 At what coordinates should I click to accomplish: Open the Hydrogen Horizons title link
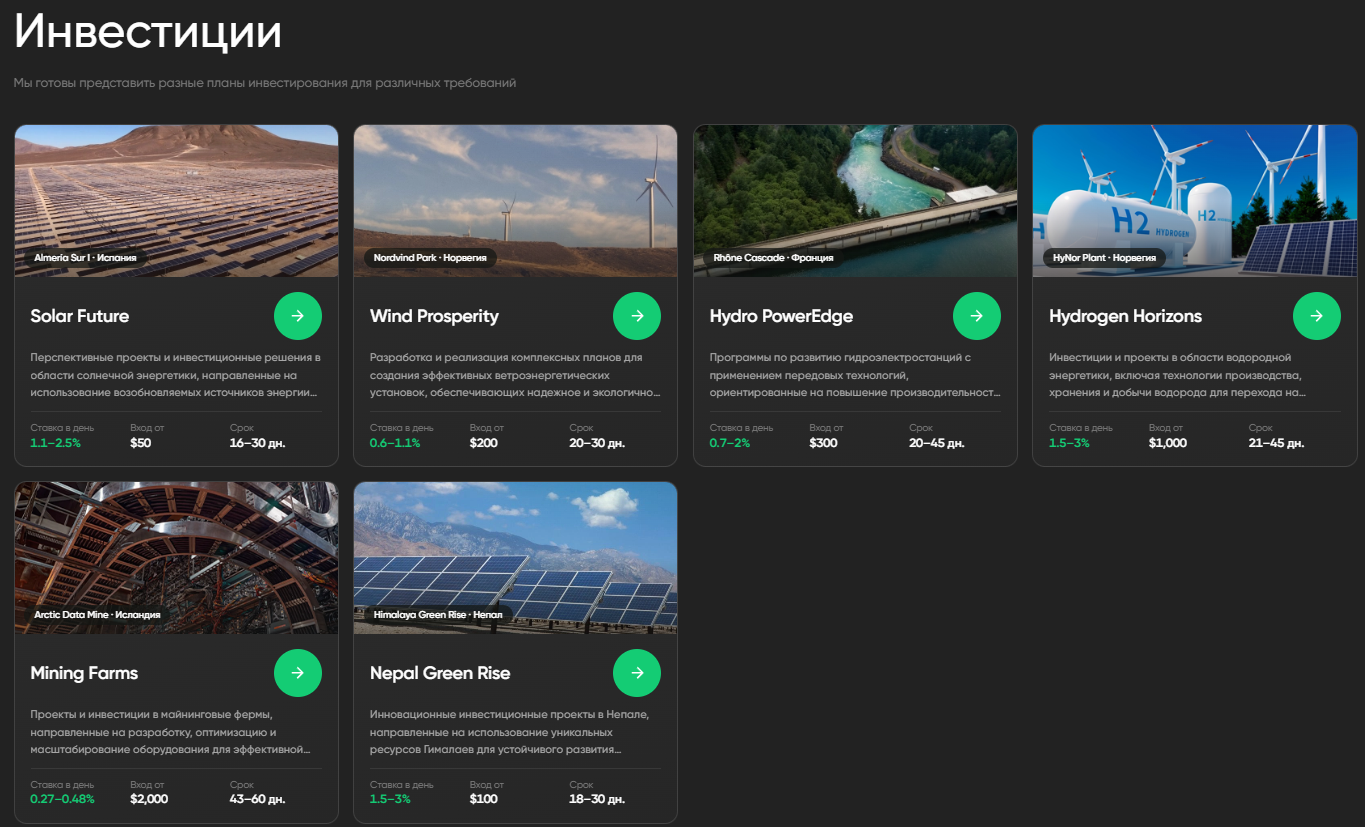point(1125,316)
